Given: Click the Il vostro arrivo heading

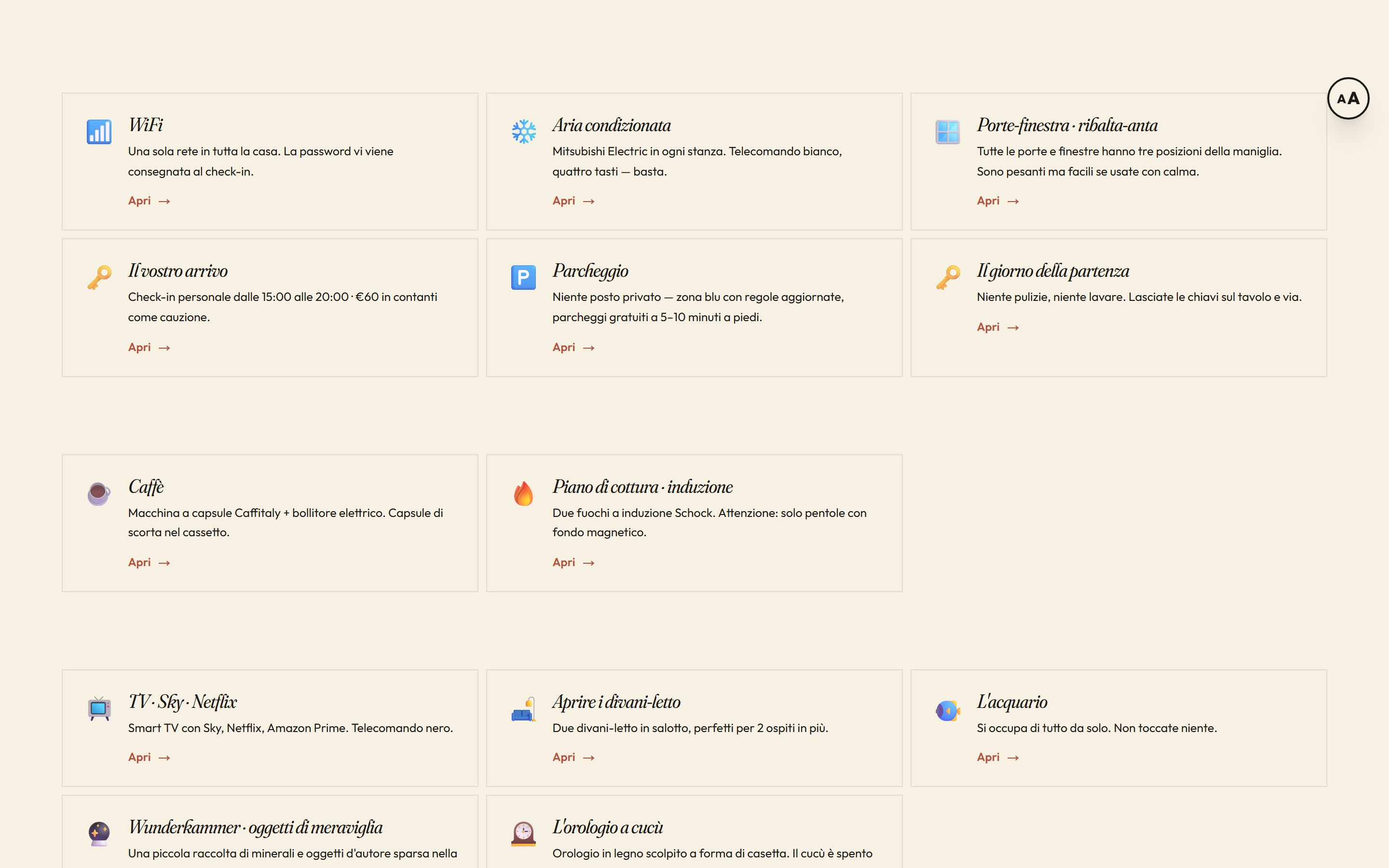Looking at the screenshot, I should (x=178, y=271).
